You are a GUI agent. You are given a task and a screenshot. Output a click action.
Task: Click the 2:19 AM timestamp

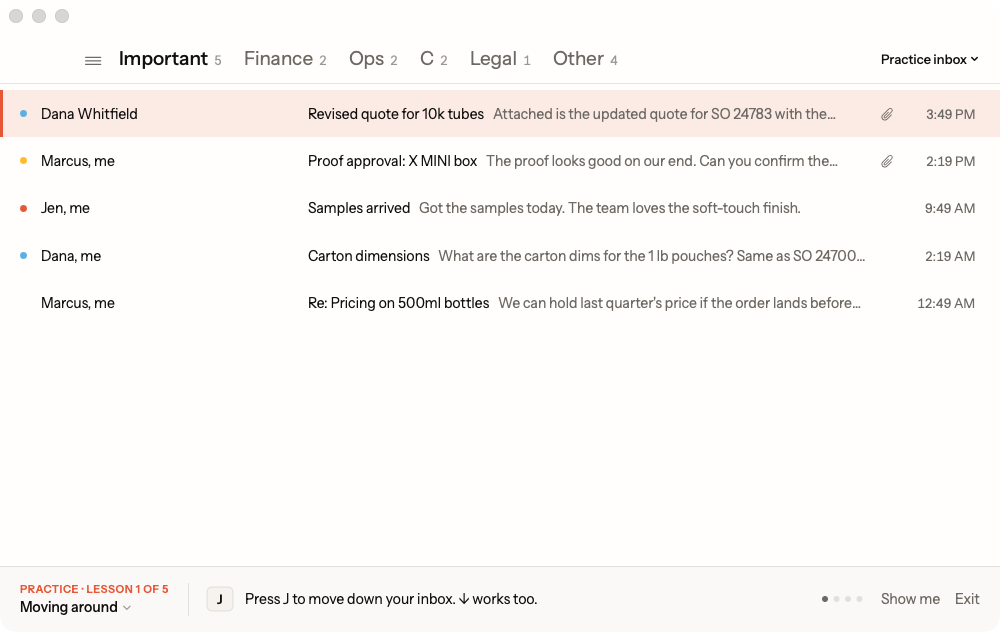[950, 256]
